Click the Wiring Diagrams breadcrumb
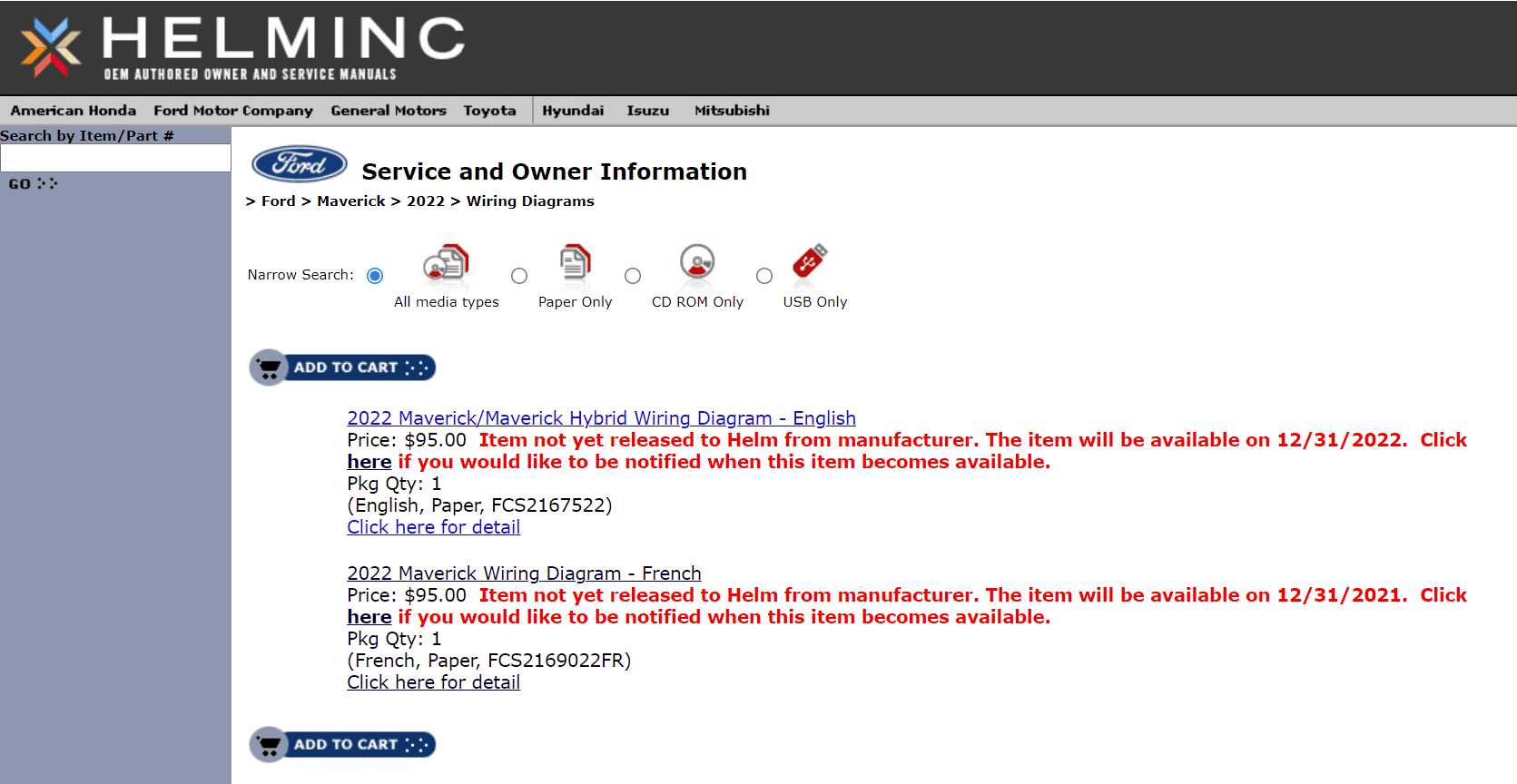Screen dimensions: 1517x784 (530, 201)
